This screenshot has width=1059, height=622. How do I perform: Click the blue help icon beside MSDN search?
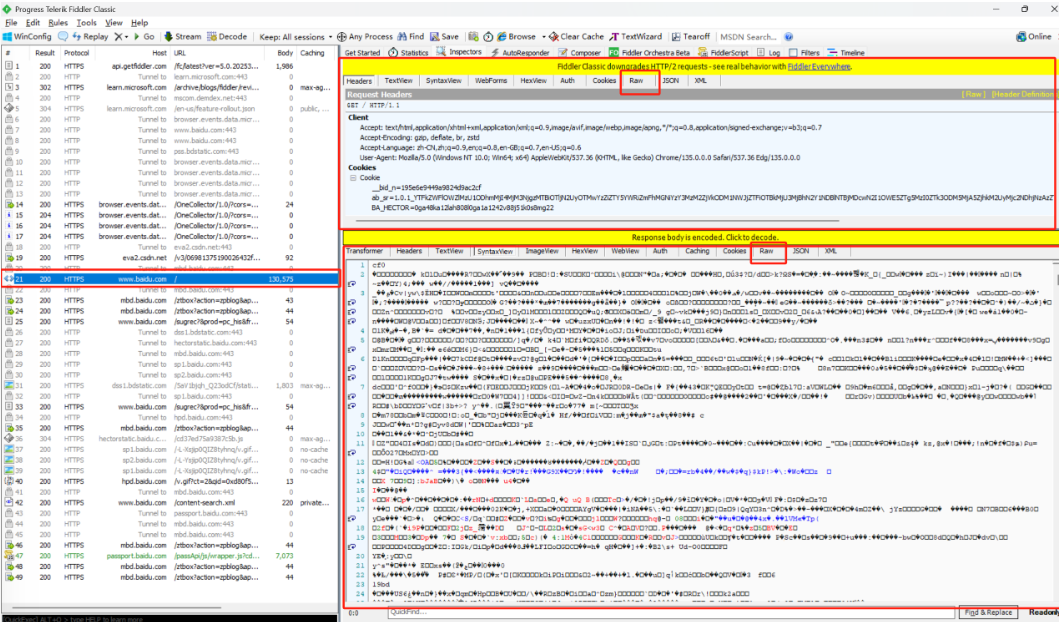click(x=788, y=36)
